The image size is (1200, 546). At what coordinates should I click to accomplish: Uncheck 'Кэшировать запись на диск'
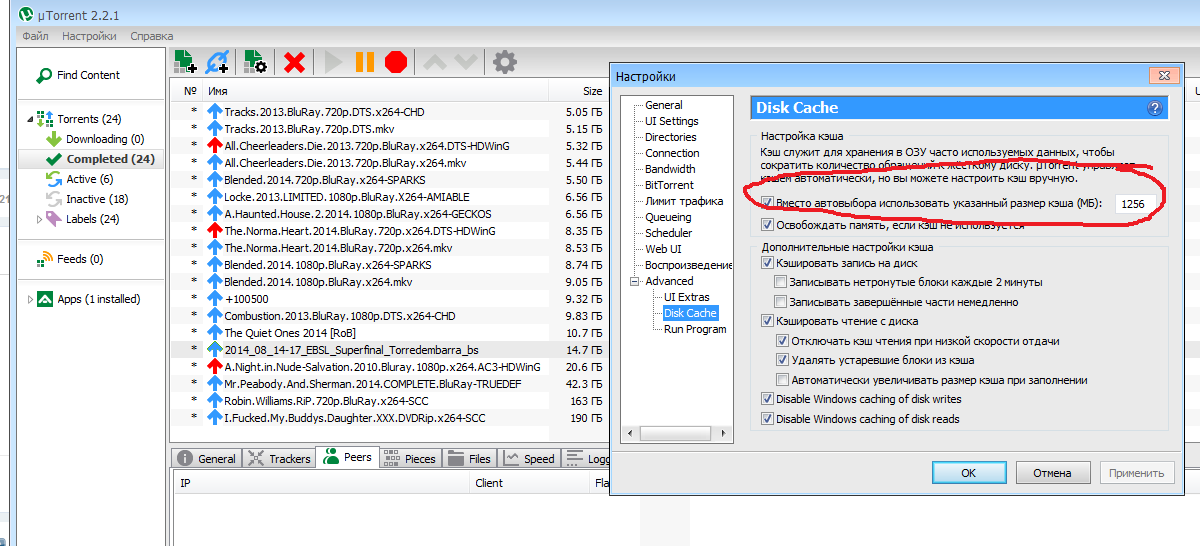tap(768, 264)
